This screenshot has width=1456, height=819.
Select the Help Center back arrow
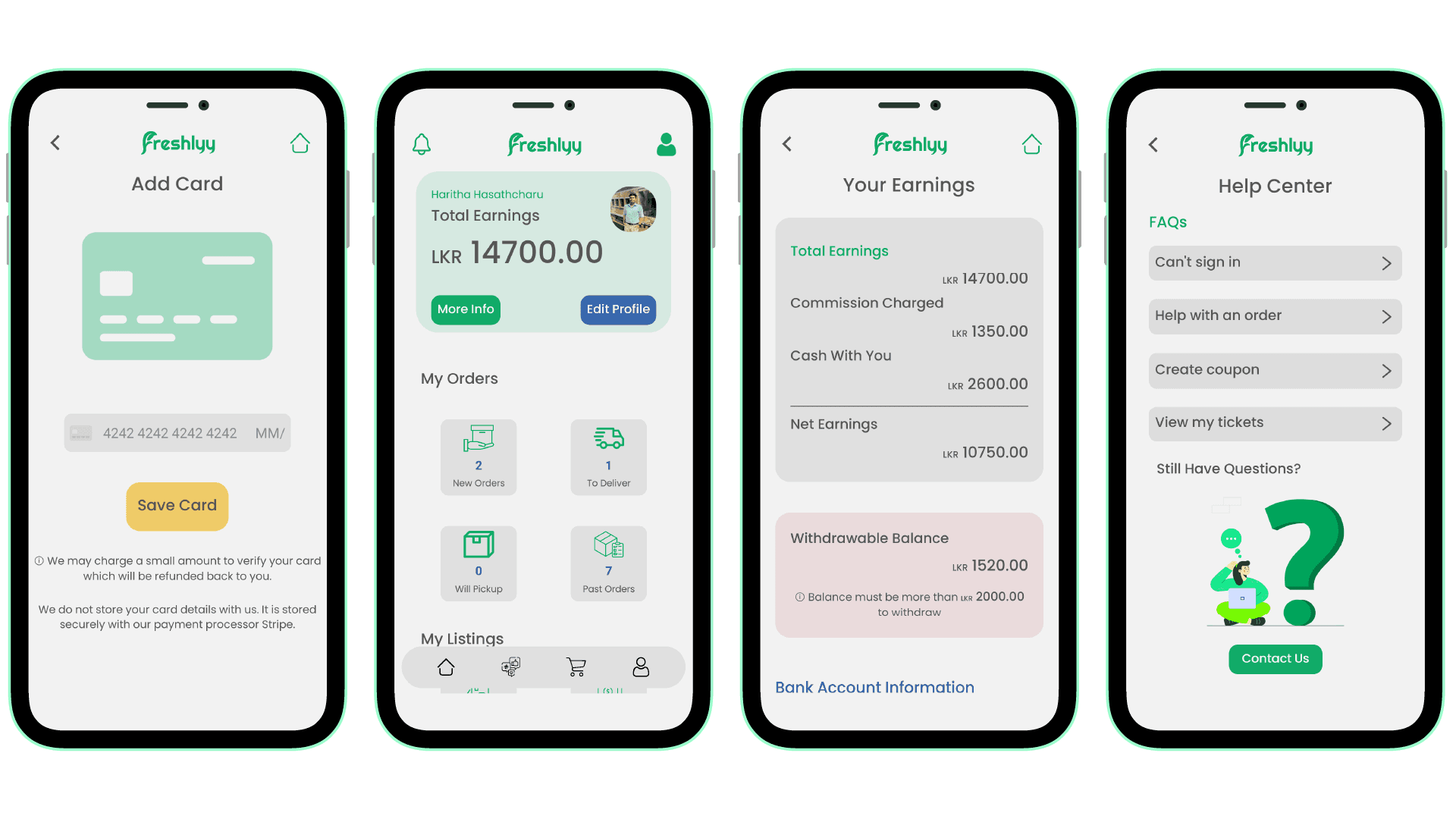click(x=1152, y=144)
